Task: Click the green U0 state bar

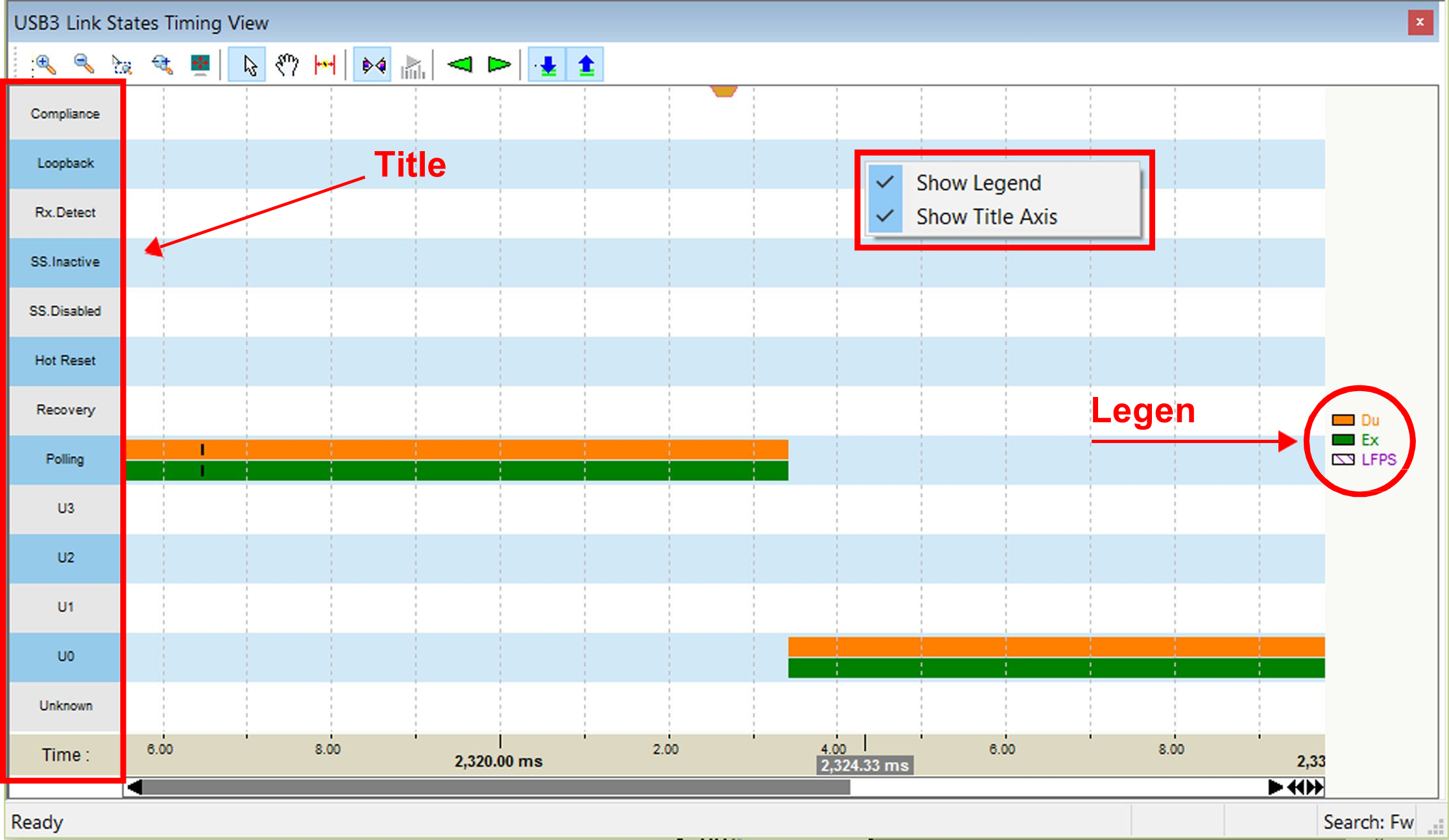Action: pyautogui.click(x=1056, y=667)
